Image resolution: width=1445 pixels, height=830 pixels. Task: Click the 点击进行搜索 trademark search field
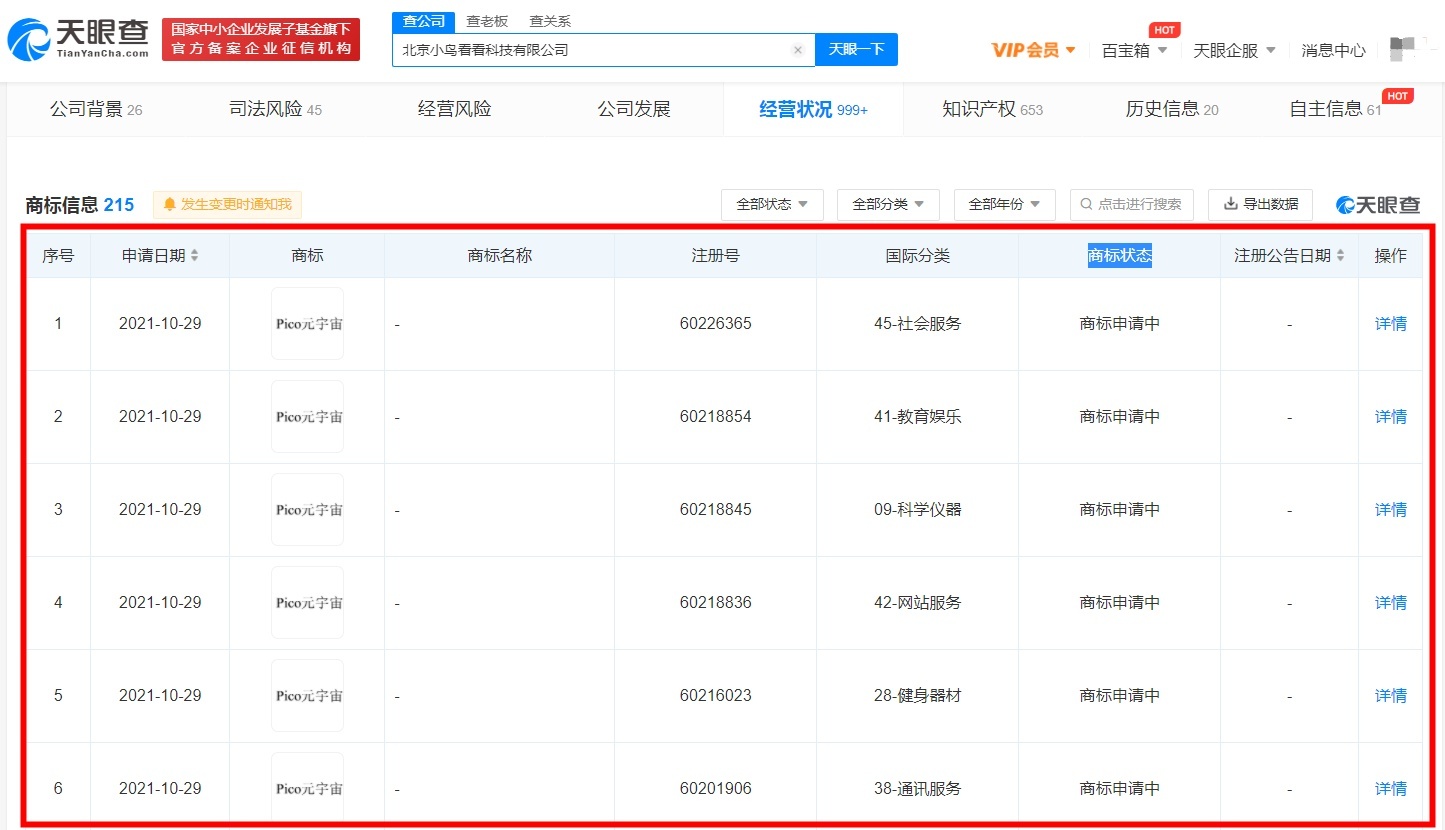(1131, 204)
